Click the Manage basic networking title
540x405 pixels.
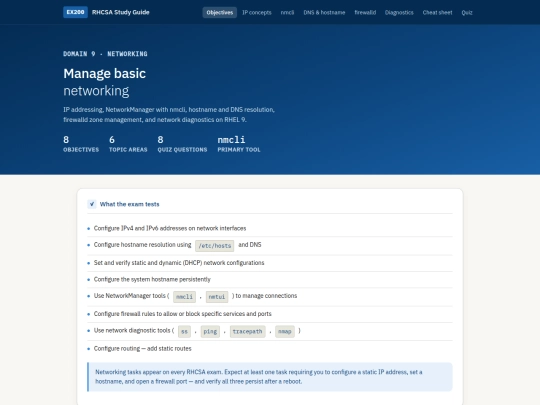(104, 82)
